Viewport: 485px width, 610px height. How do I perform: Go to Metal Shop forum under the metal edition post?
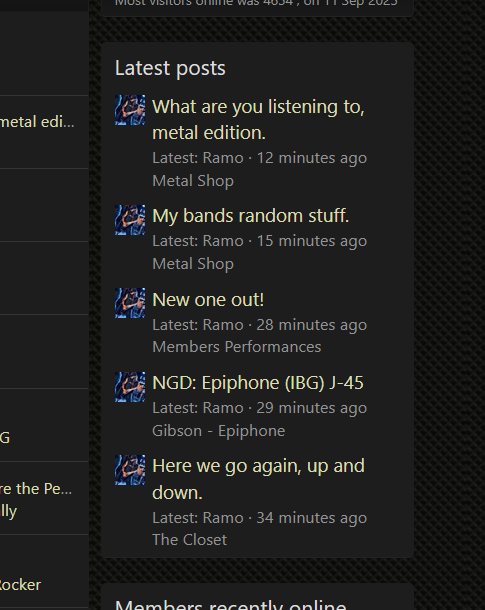pyautogui.click(x=193, y=181)
